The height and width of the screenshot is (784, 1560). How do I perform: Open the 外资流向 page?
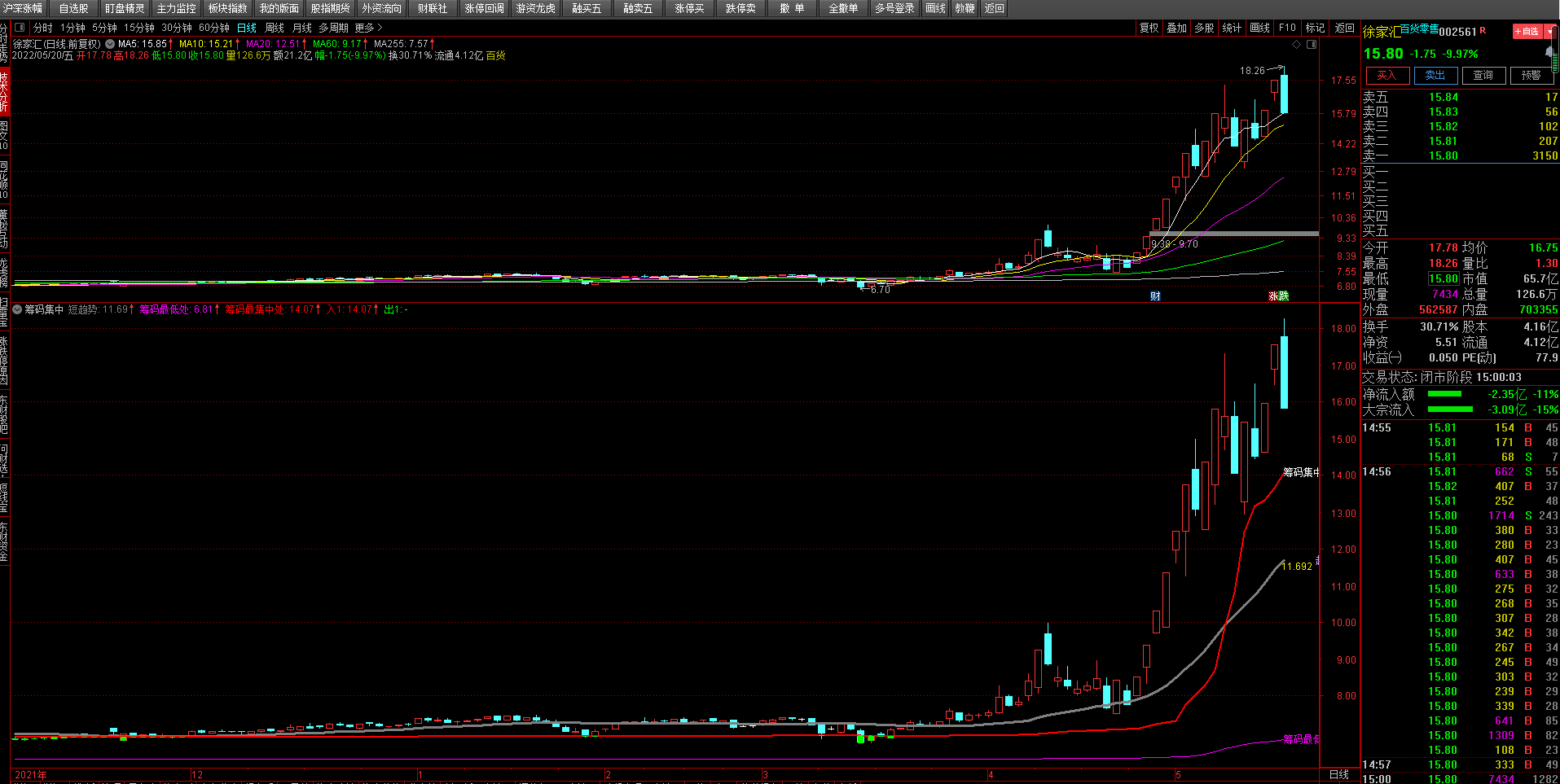point(382,8)
